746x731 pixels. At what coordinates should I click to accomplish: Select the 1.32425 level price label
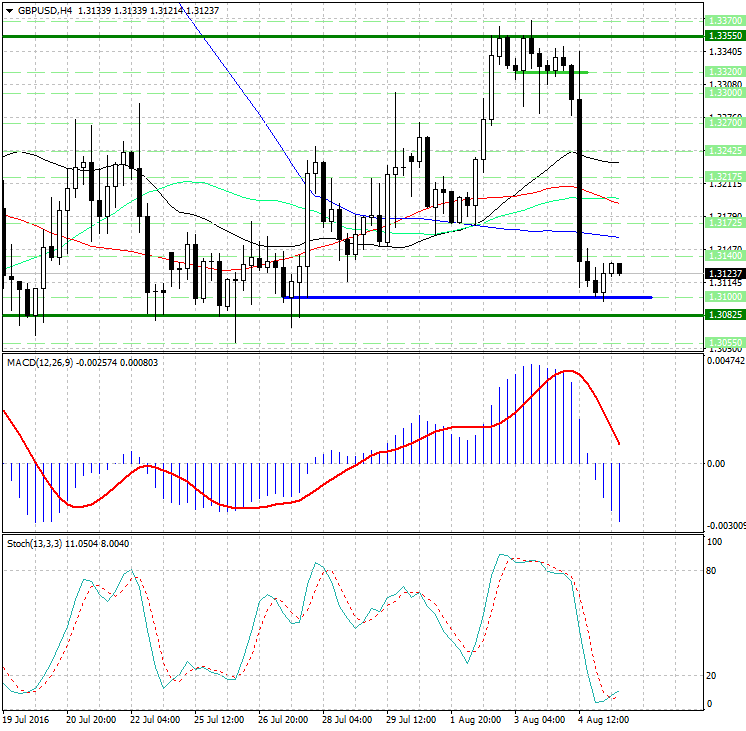click(x=723, y=150)
